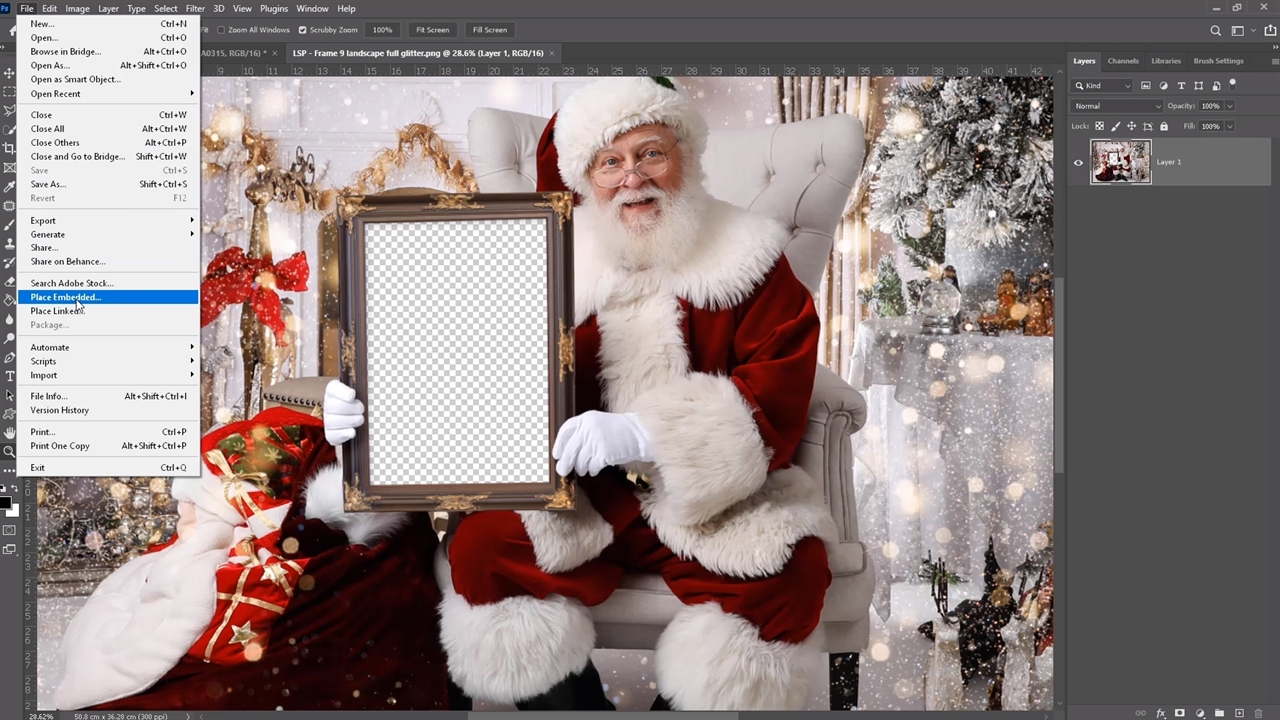
Task: Create a new layer icon
Action: click(1239, 713)
